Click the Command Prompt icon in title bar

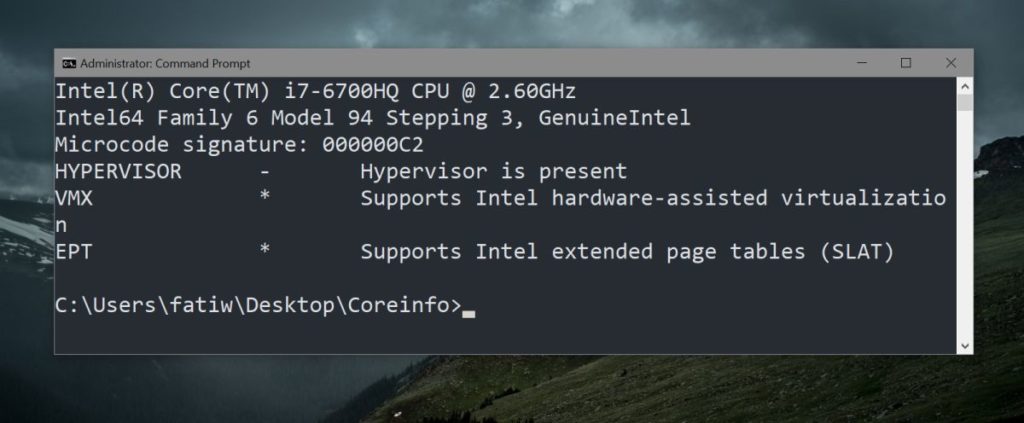point(69,63)
